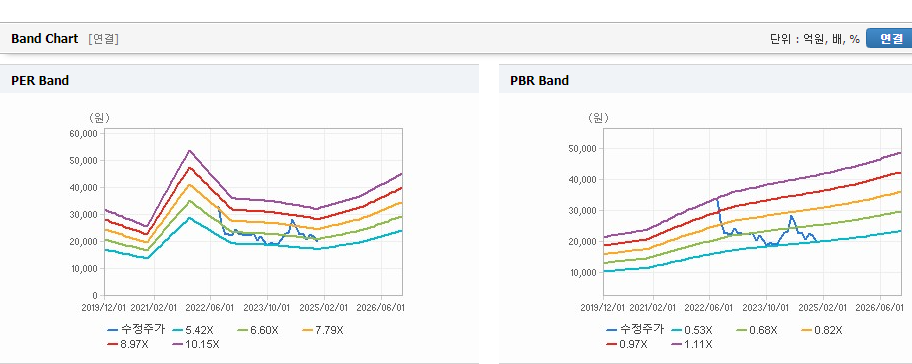Select the Band Chart heading
912x364 pixels.
click(x=44, y=38)
